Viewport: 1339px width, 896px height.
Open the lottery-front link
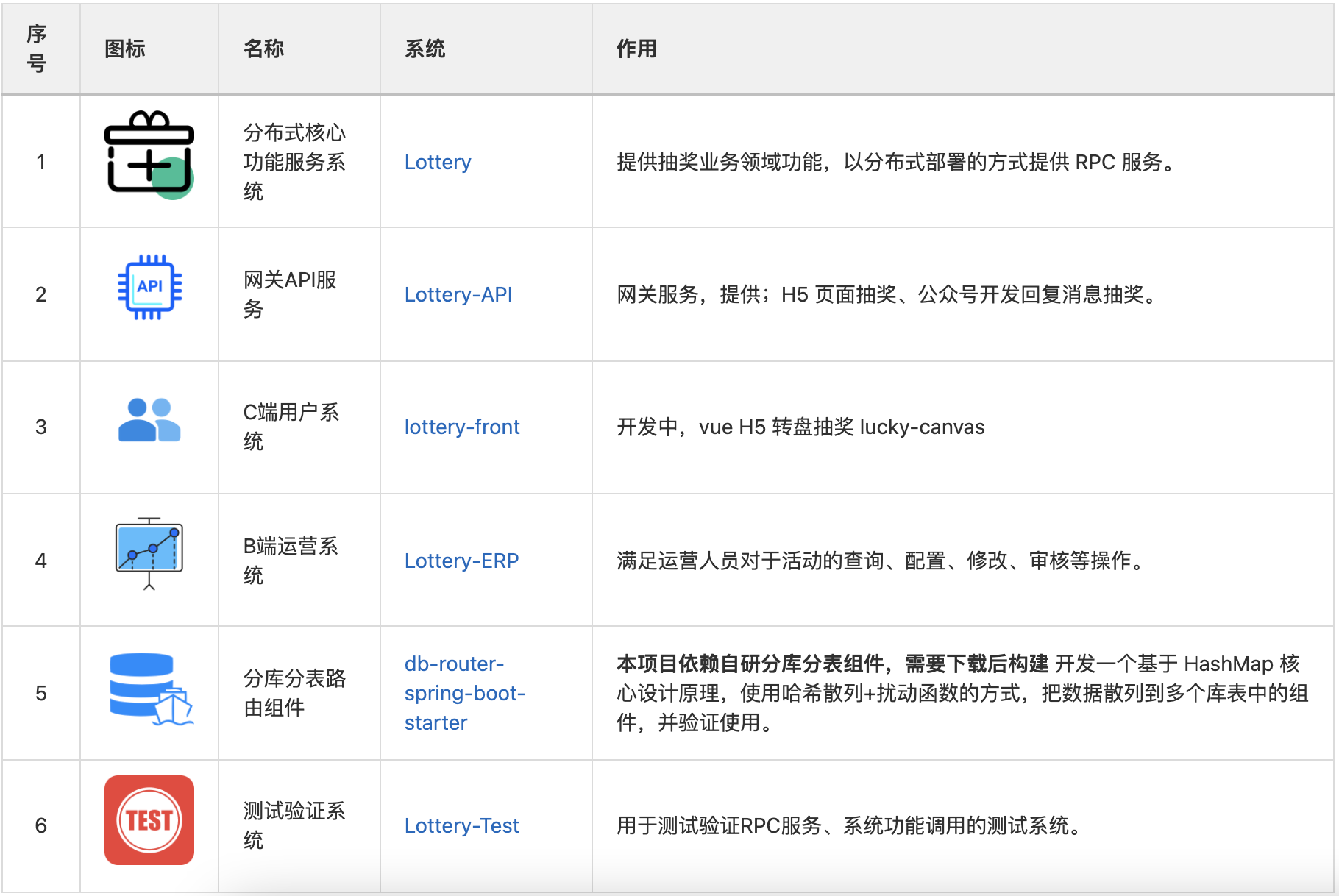tap(462, 427)
